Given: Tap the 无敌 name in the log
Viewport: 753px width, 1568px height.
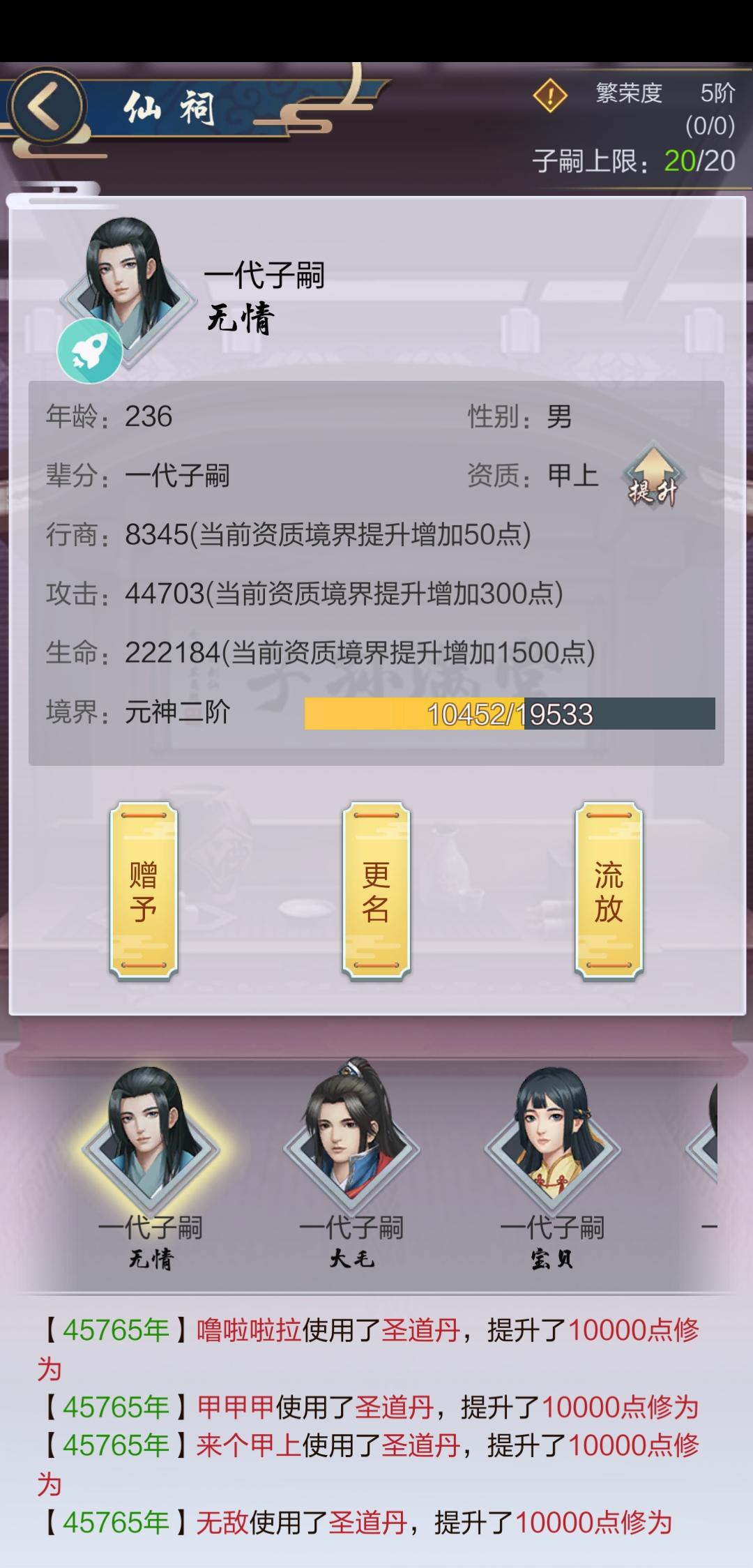Looking at the screenshot, I should [x=222, y=1522].
